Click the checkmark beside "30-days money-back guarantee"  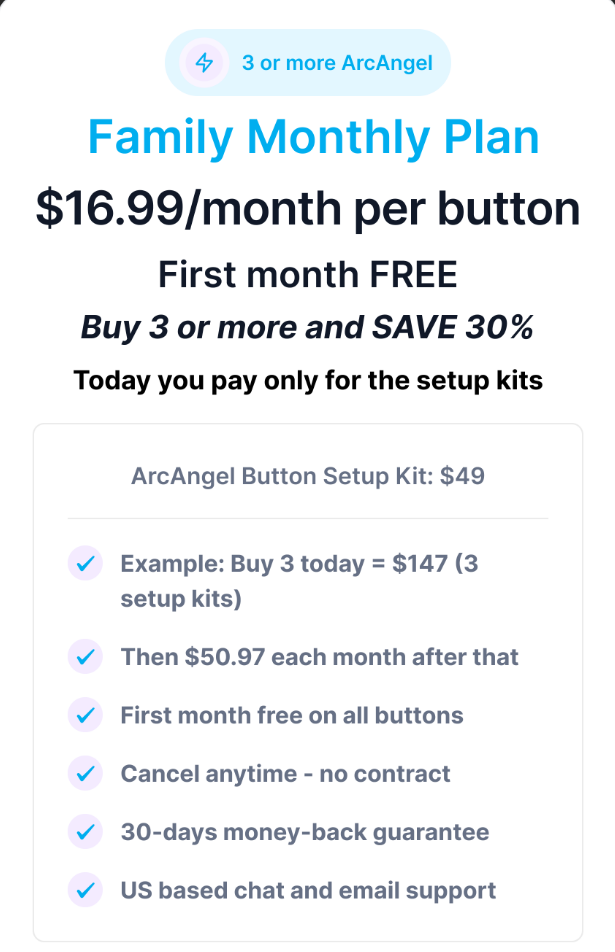(85, 831)
